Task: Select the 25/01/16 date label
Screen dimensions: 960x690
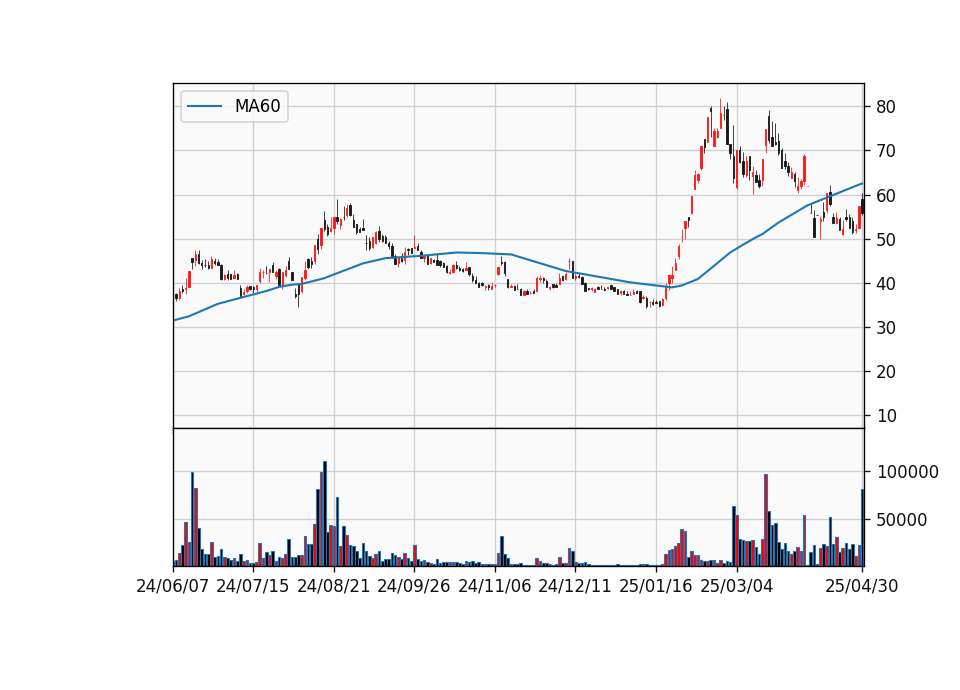Action: [656, 586]
